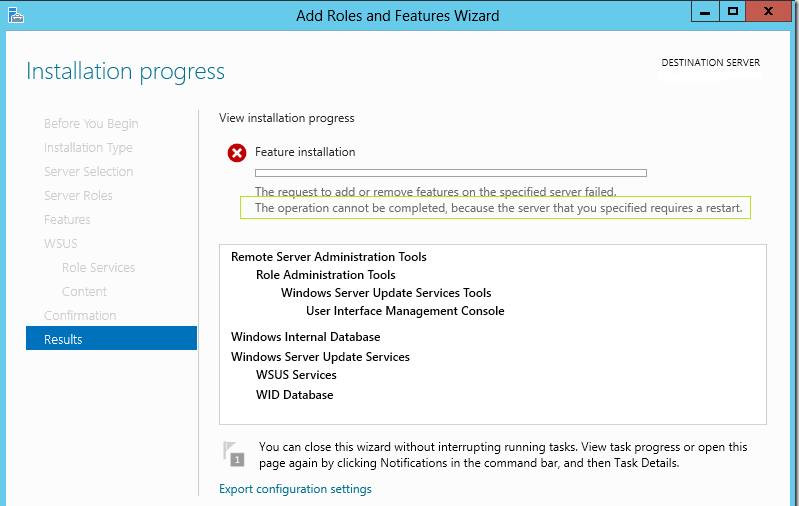Go to Content step
Screen dimensions: 799x506
pyautogui.click(x=84, y=292)
